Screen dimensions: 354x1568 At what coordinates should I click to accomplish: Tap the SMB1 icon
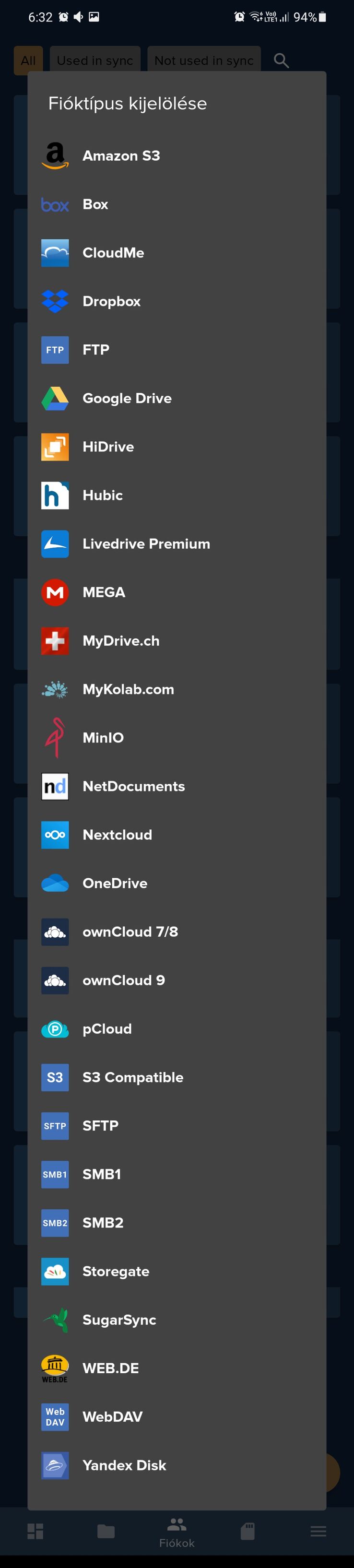[55, 1174]
